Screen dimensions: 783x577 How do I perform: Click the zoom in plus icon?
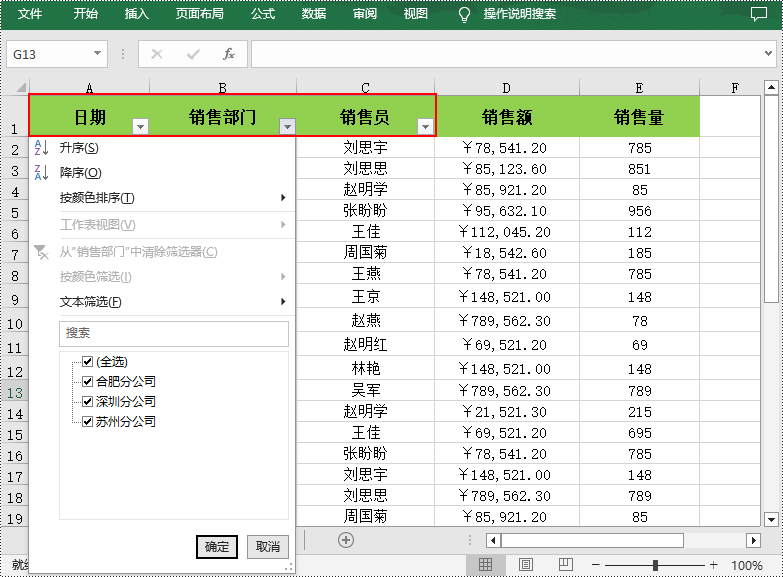click(x=714, y=565)
